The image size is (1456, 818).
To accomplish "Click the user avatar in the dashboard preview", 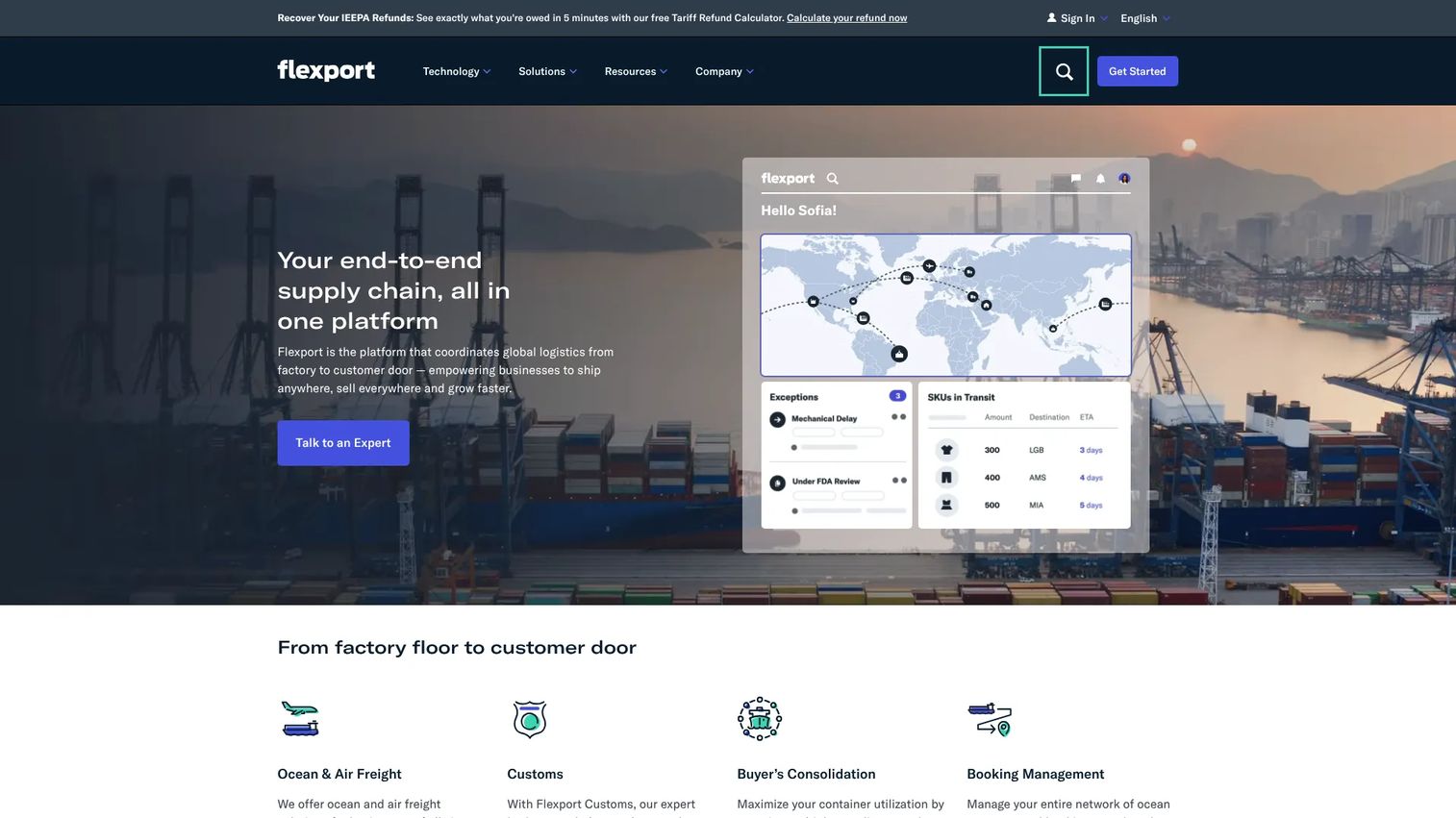I will pyautogui.click(x=1124, y=179).
